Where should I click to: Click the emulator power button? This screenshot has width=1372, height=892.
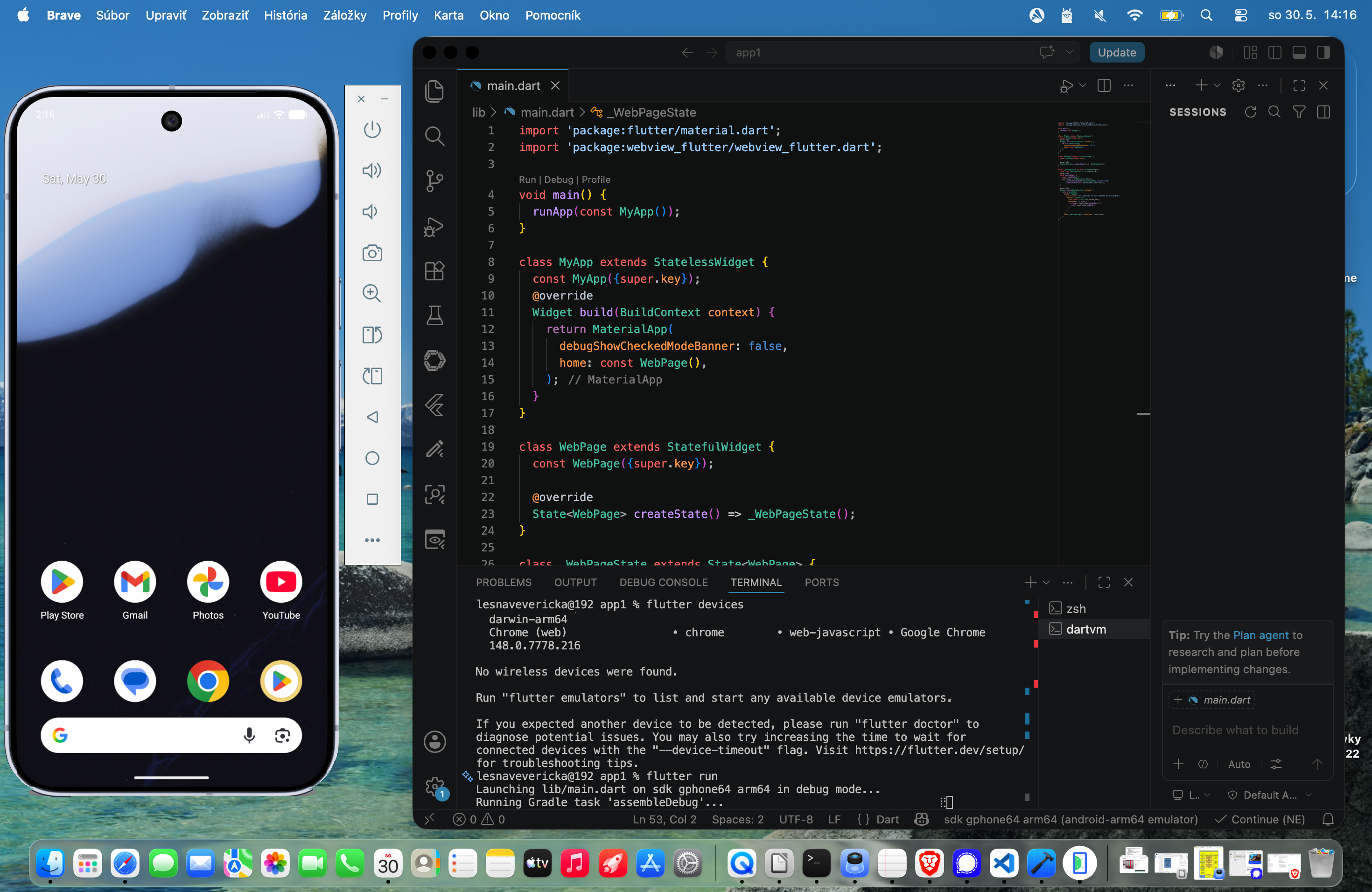tap(372, 129)
